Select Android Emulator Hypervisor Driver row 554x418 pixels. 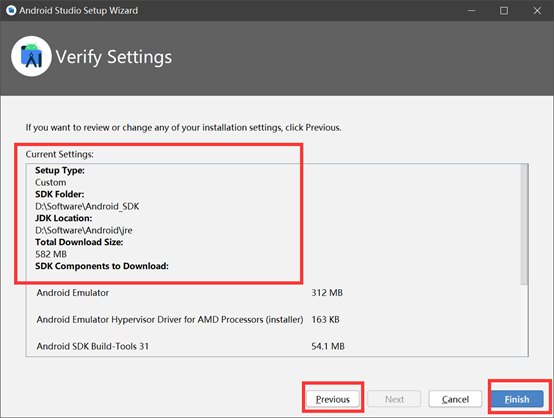[x=188, y=319]
